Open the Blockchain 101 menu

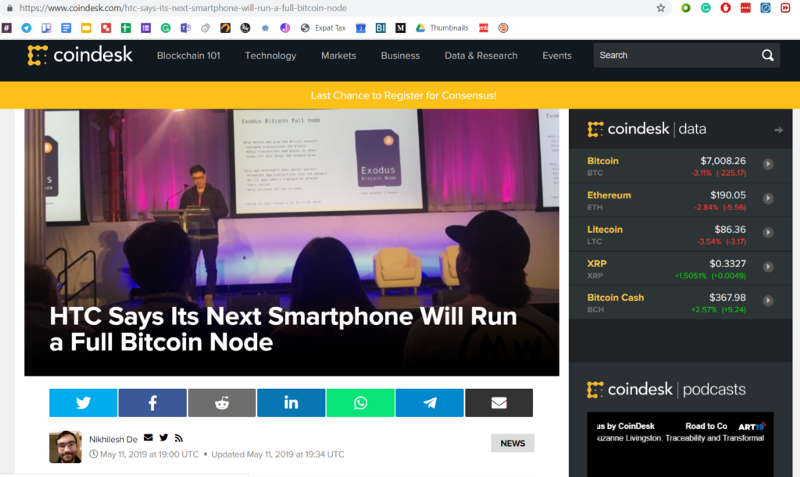pyautogui.click(x=188, y=56)
